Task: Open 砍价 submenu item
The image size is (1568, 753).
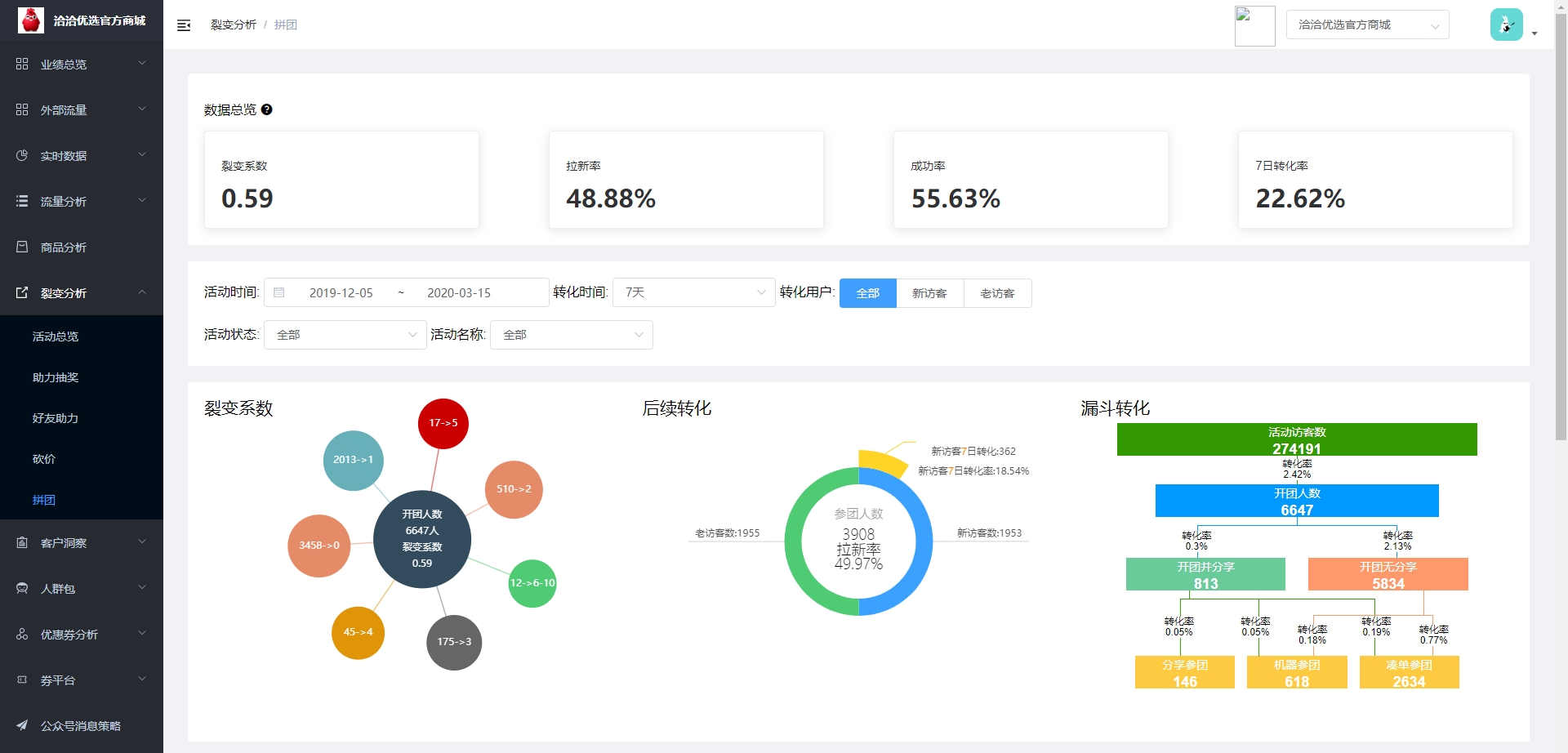Action: pos(44,459)
